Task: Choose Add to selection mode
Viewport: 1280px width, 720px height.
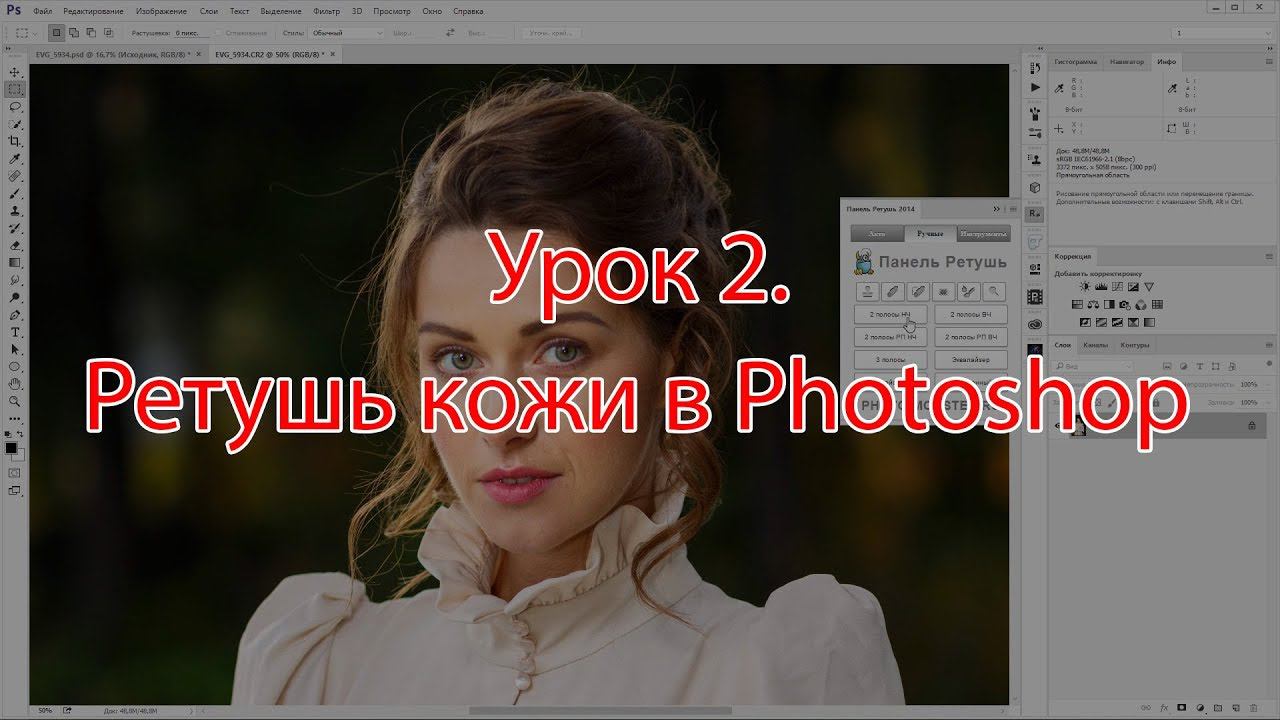Action: [73, 33]
